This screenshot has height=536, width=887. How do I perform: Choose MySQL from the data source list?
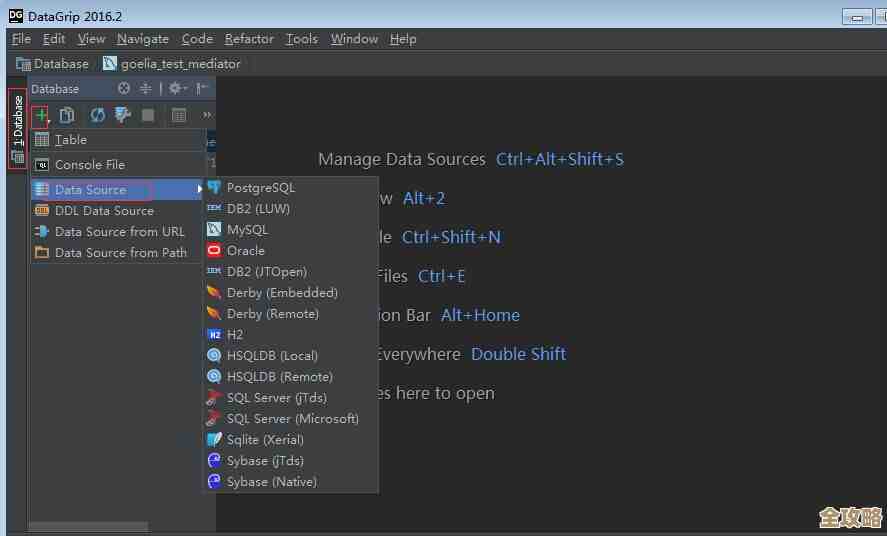point(247,230)
